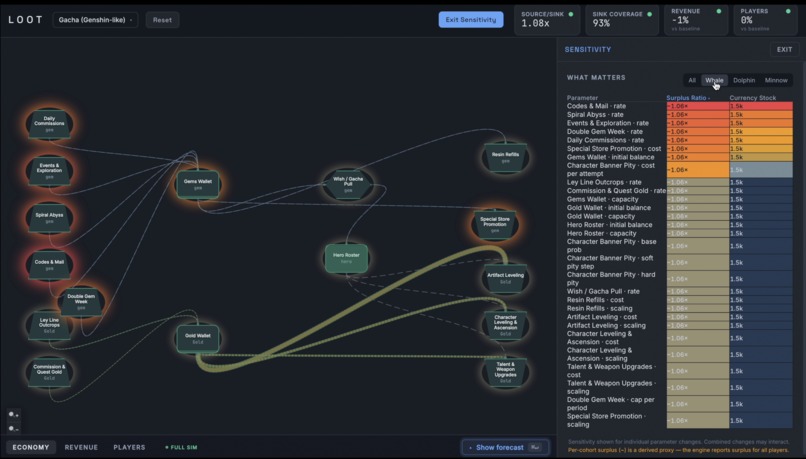Select the Wish / Gacha Pull node
The image size is (806, 459).
pyautogui.click(x=348, y=184)
